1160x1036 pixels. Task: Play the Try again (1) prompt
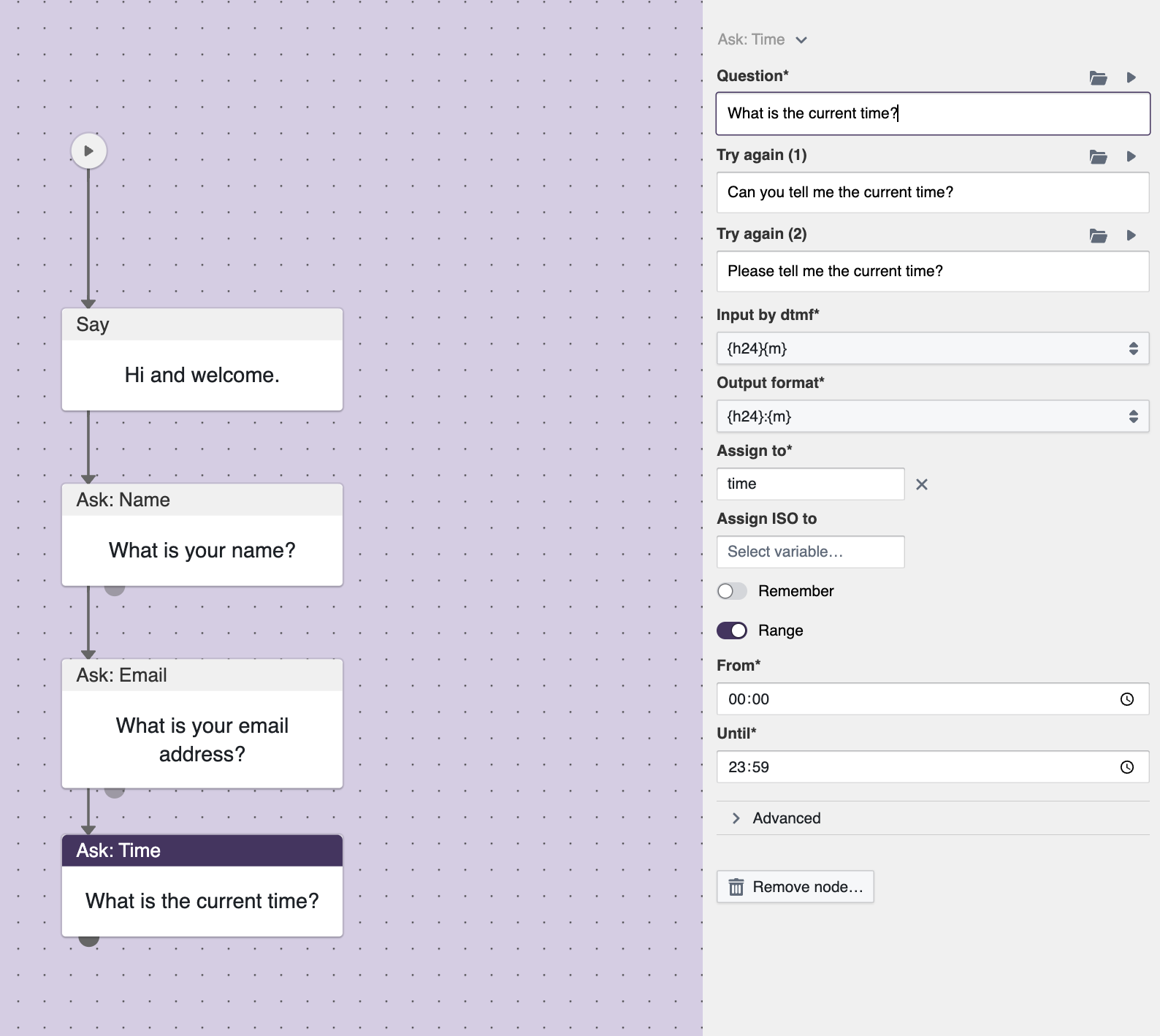tap(1131, 156)
